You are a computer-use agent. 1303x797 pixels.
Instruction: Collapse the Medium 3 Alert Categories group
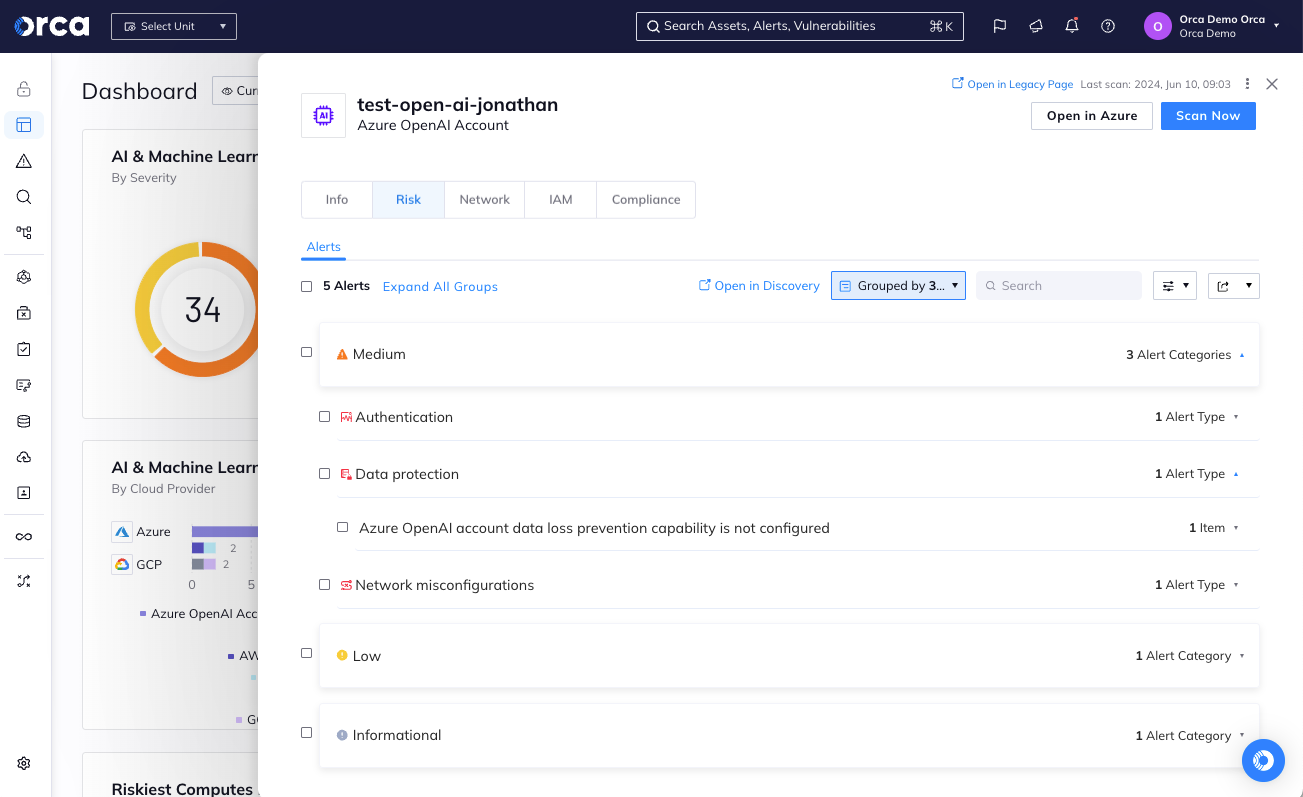tap(1242, 355)
